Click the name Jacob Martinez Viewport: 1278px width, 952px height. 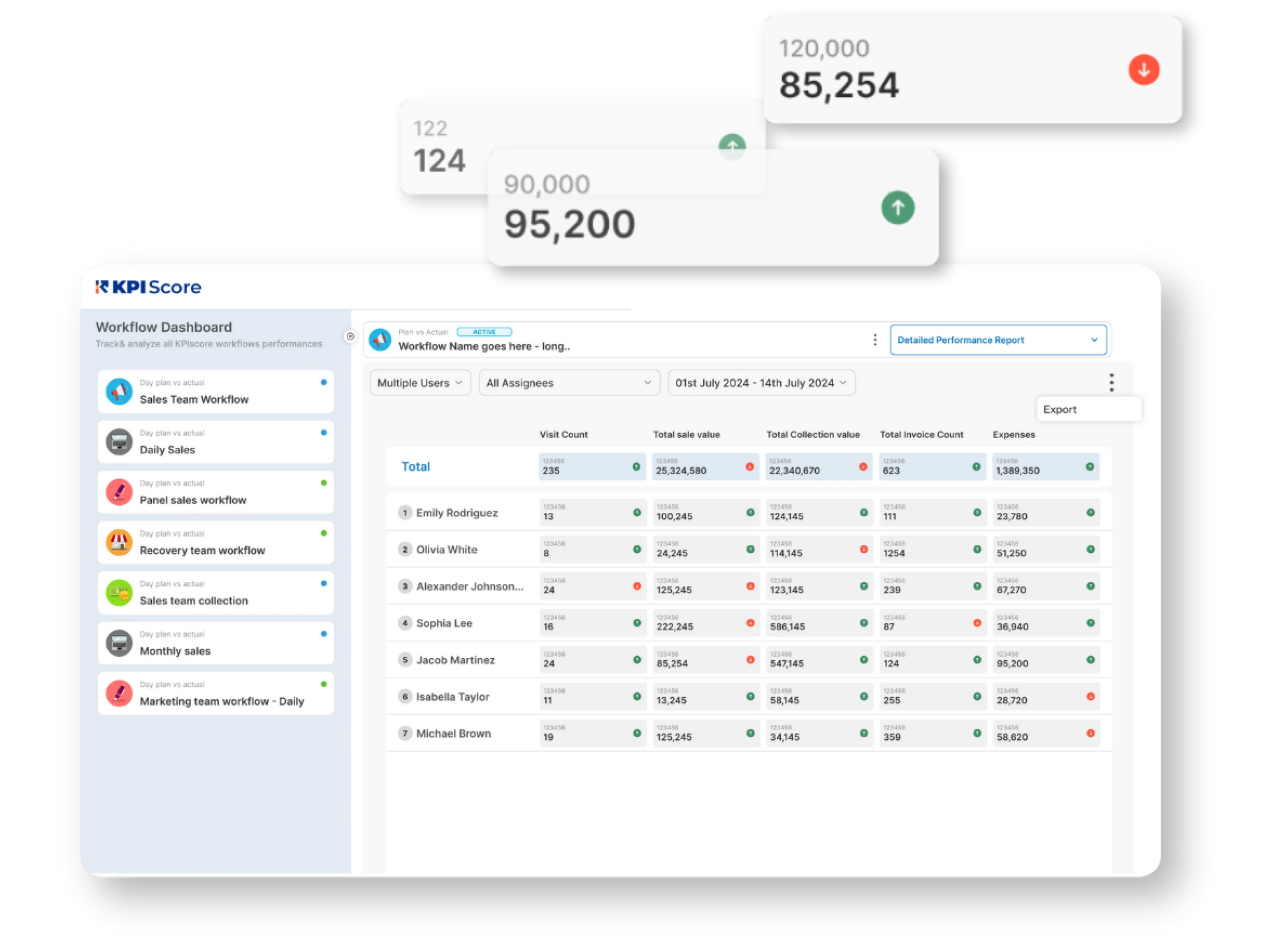tap(456, 660)
